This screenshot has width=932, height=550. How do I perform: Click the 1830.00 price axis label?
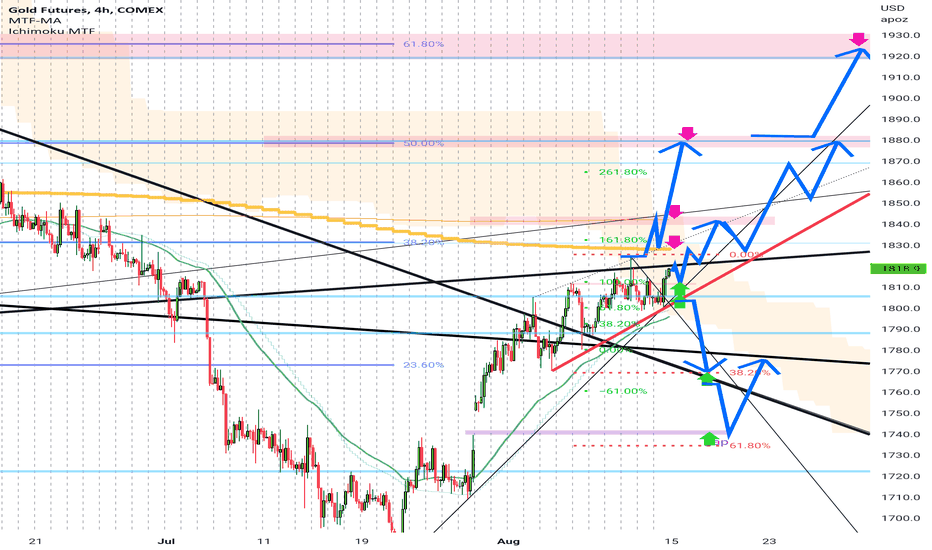click(x=900, y=245)
